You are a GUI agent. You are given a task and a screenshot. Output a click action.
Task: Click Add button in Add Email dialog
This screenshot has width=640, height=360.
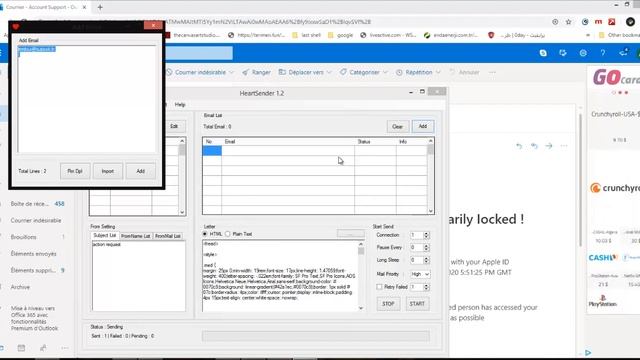point(140,171)
